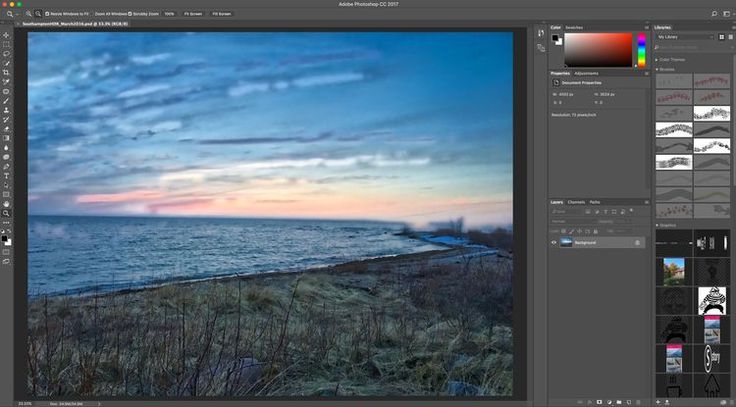Viewport: 736px width, 407px height.
Task: Click the Background layer lock icon
Action: point(637,242)
